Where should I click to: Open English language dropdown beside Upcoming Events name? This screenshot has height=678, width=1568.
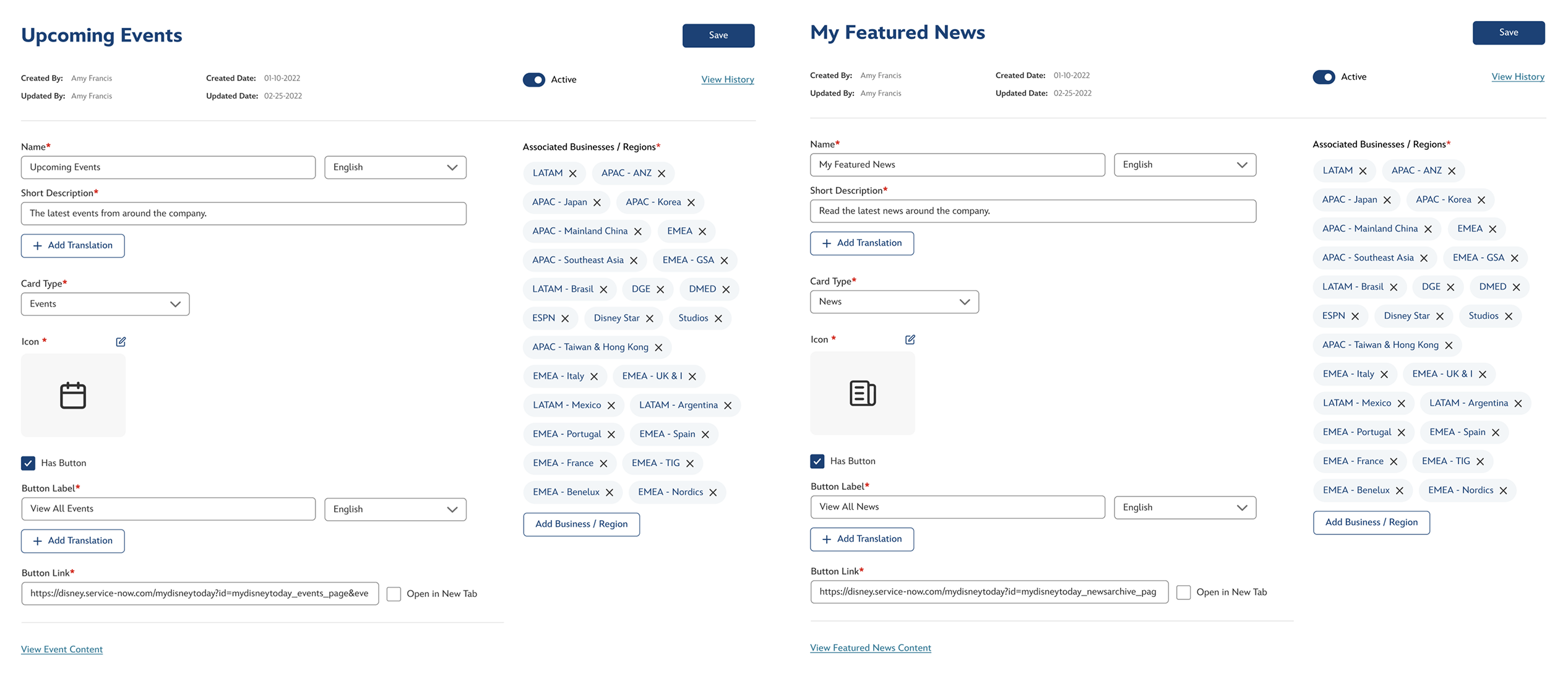pyautogui.click(x=395, y=167)
